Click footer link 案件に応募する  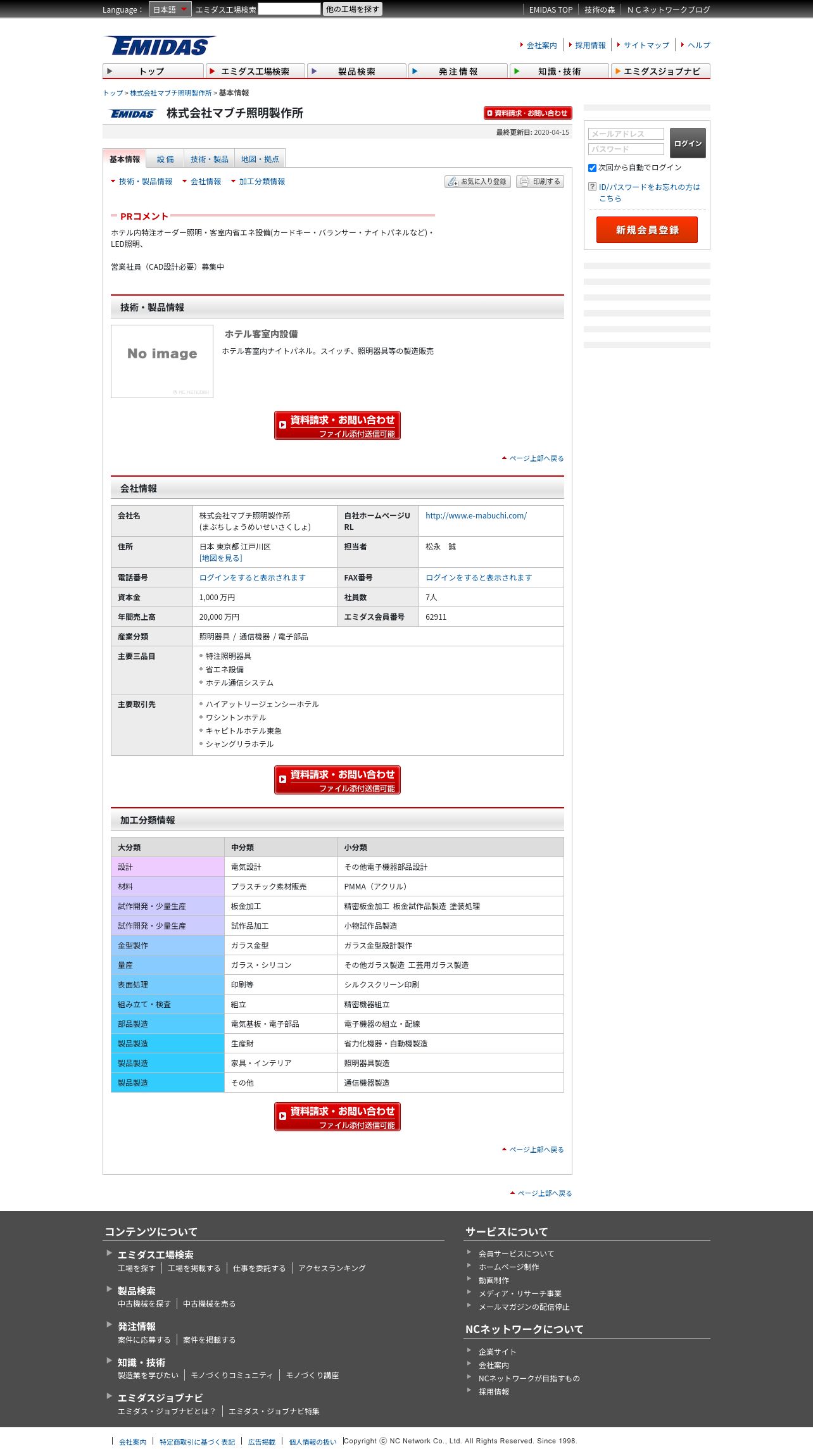click(x=144, y=1340)
